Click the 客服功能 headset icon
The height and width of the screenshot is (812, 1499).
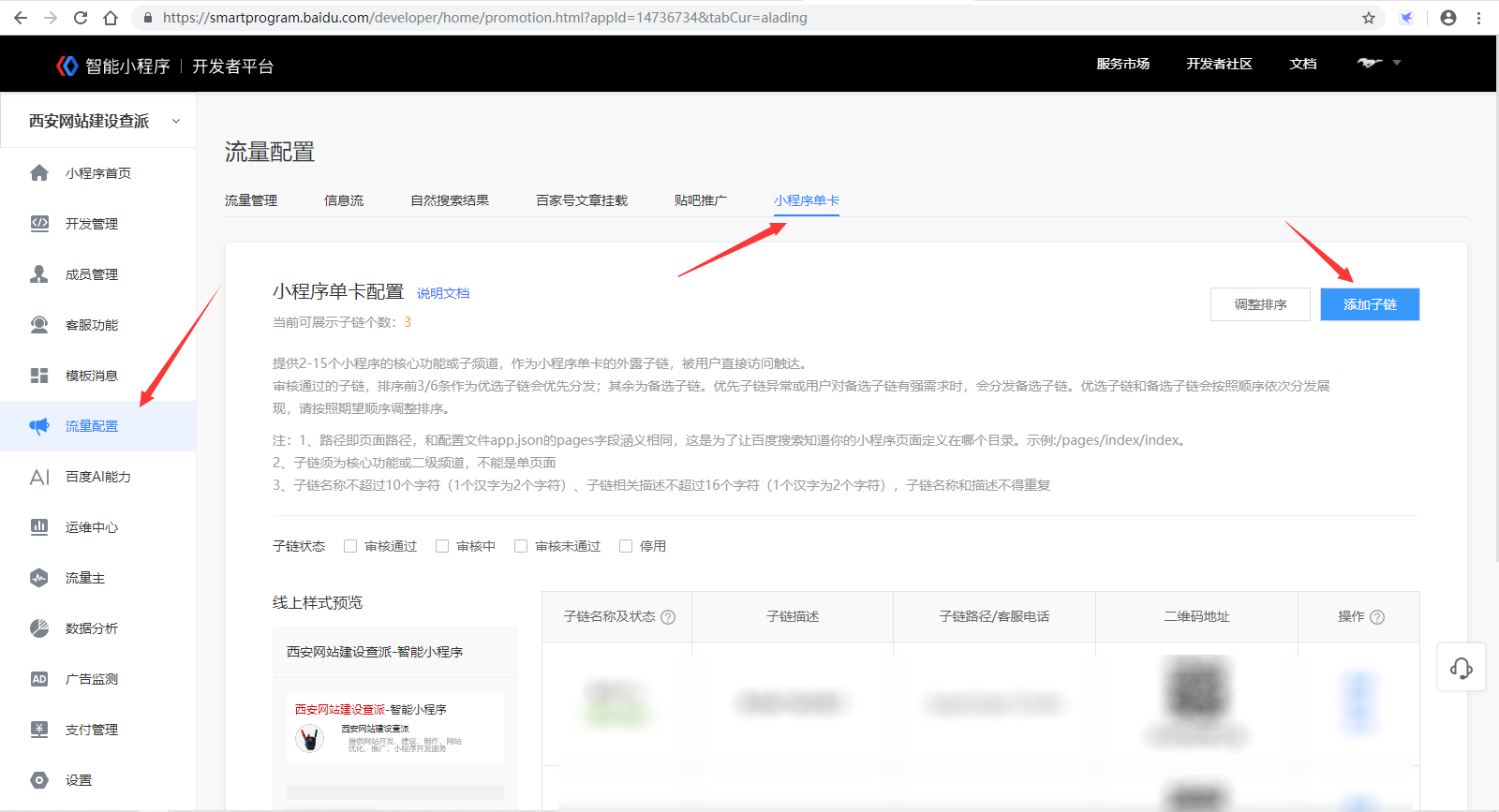coord(39,325)
